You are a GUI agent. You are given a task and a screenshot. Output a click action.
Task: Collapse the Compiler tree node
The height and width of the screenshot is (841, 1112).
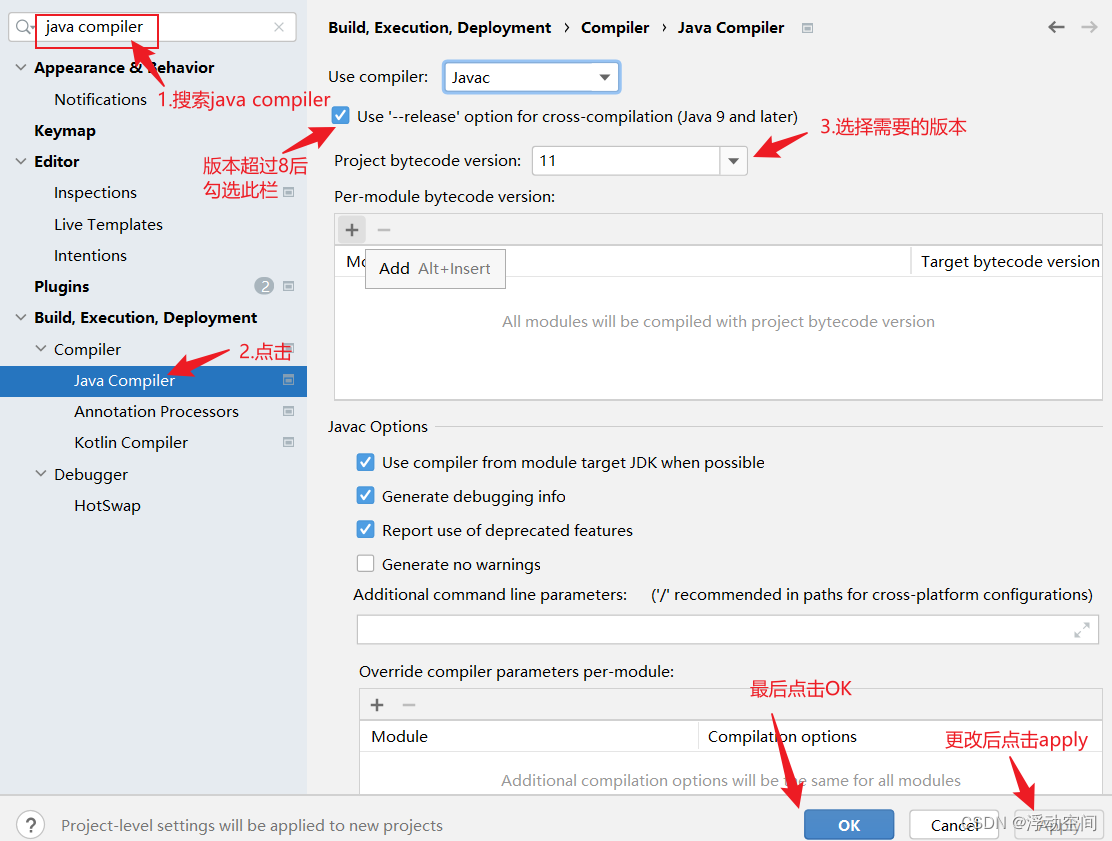(x=41, y=349)
